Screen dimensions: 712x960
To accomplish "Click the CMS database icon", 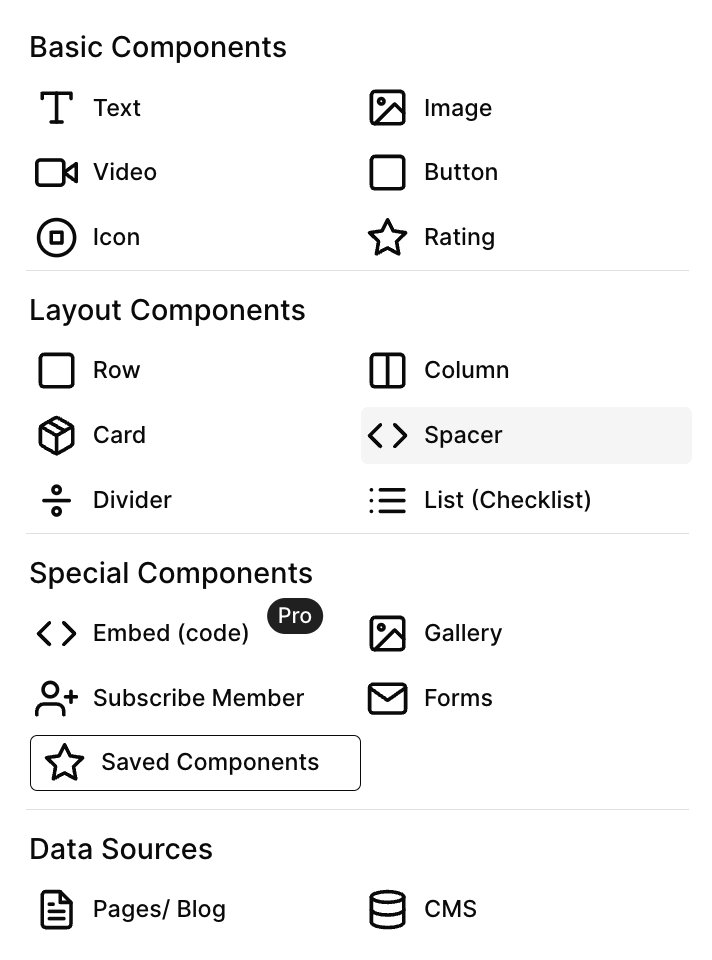I will [387, 910].
